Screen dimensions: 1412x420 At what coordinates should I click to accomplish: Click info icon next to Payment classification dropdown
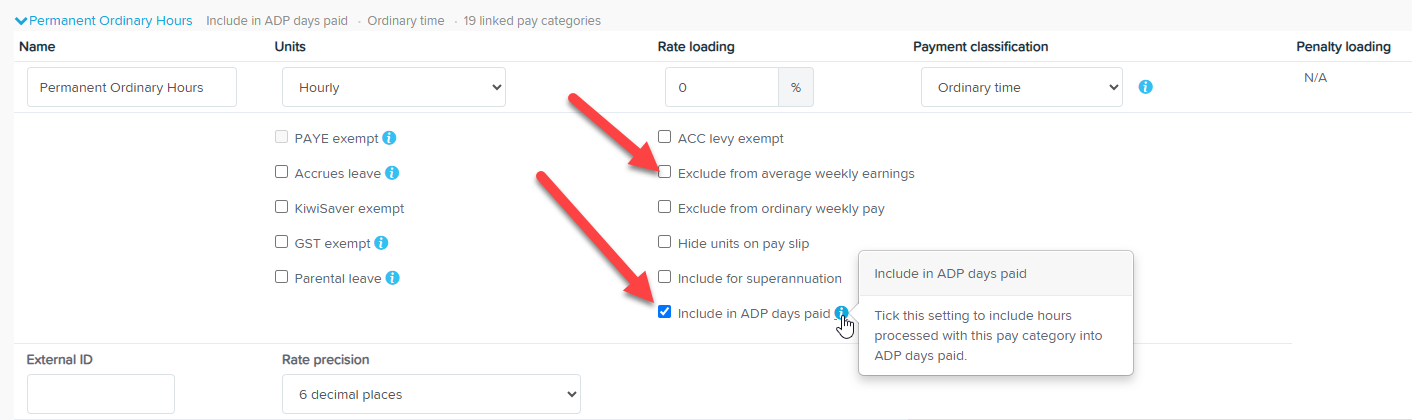coord(1146,87)
